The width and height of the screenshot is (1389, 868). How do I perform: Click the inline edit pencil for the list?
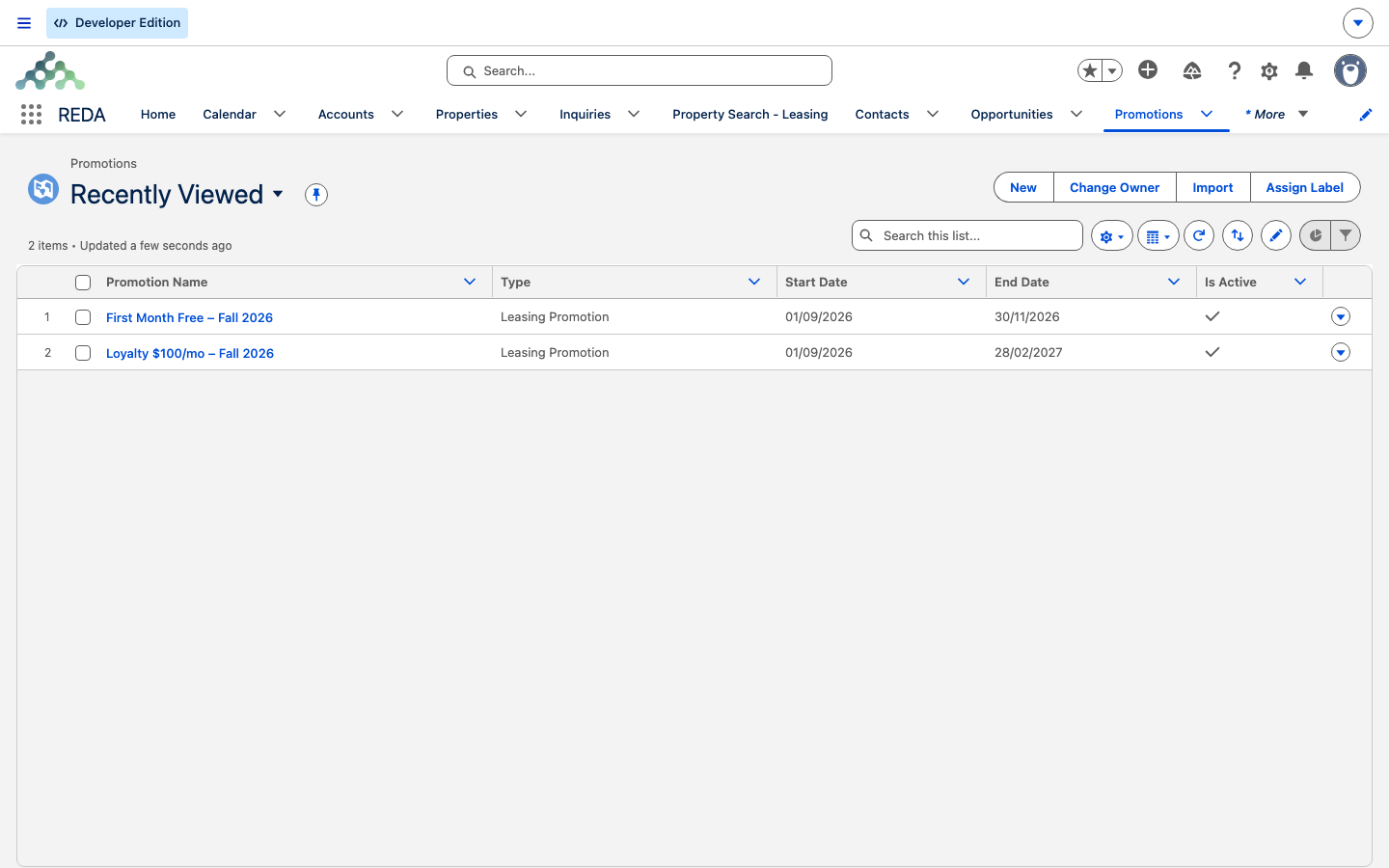click(1276, 235)
